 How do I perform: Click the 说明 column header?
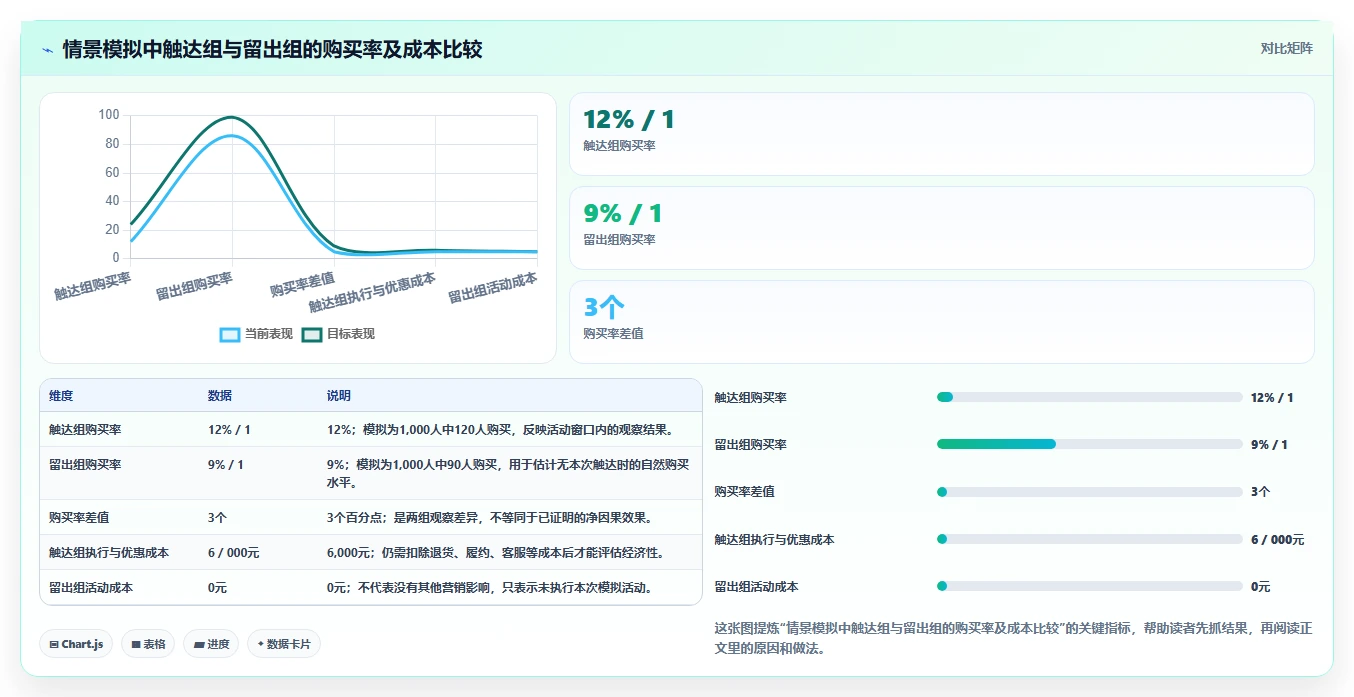coord(339,396)
